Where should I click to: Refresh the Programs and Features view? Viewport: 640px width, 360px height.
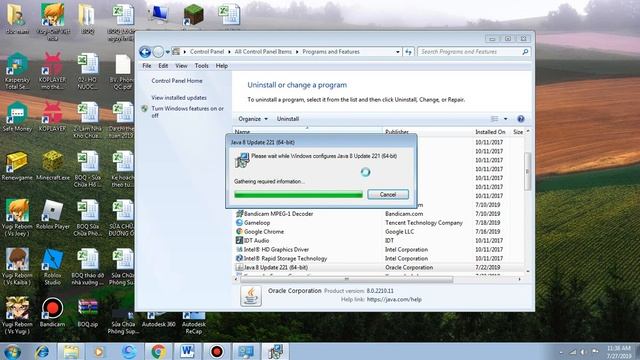tap(409, 52)
